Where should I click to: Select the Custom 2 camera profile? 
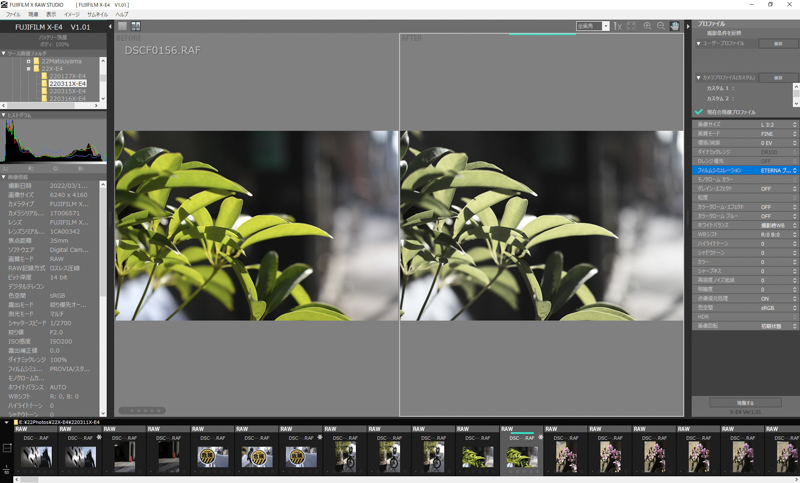[720, 98]
